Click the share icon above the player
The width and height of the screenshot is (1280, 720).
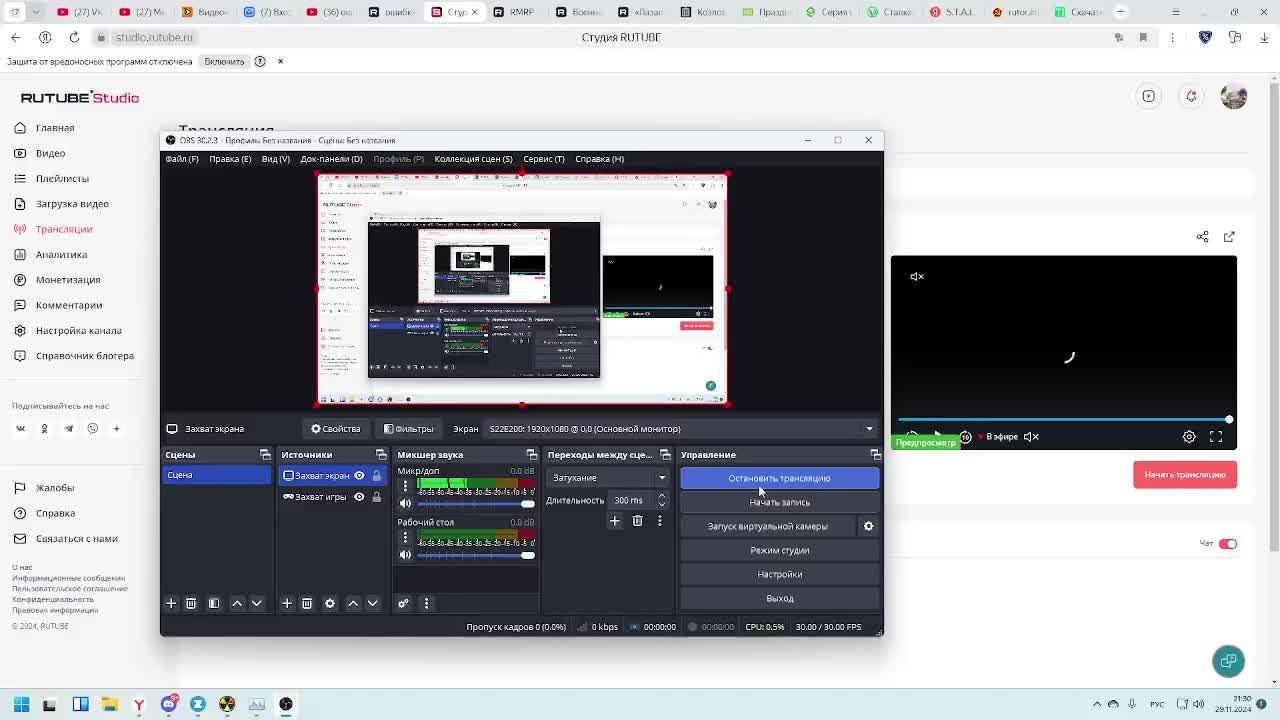1203,237
